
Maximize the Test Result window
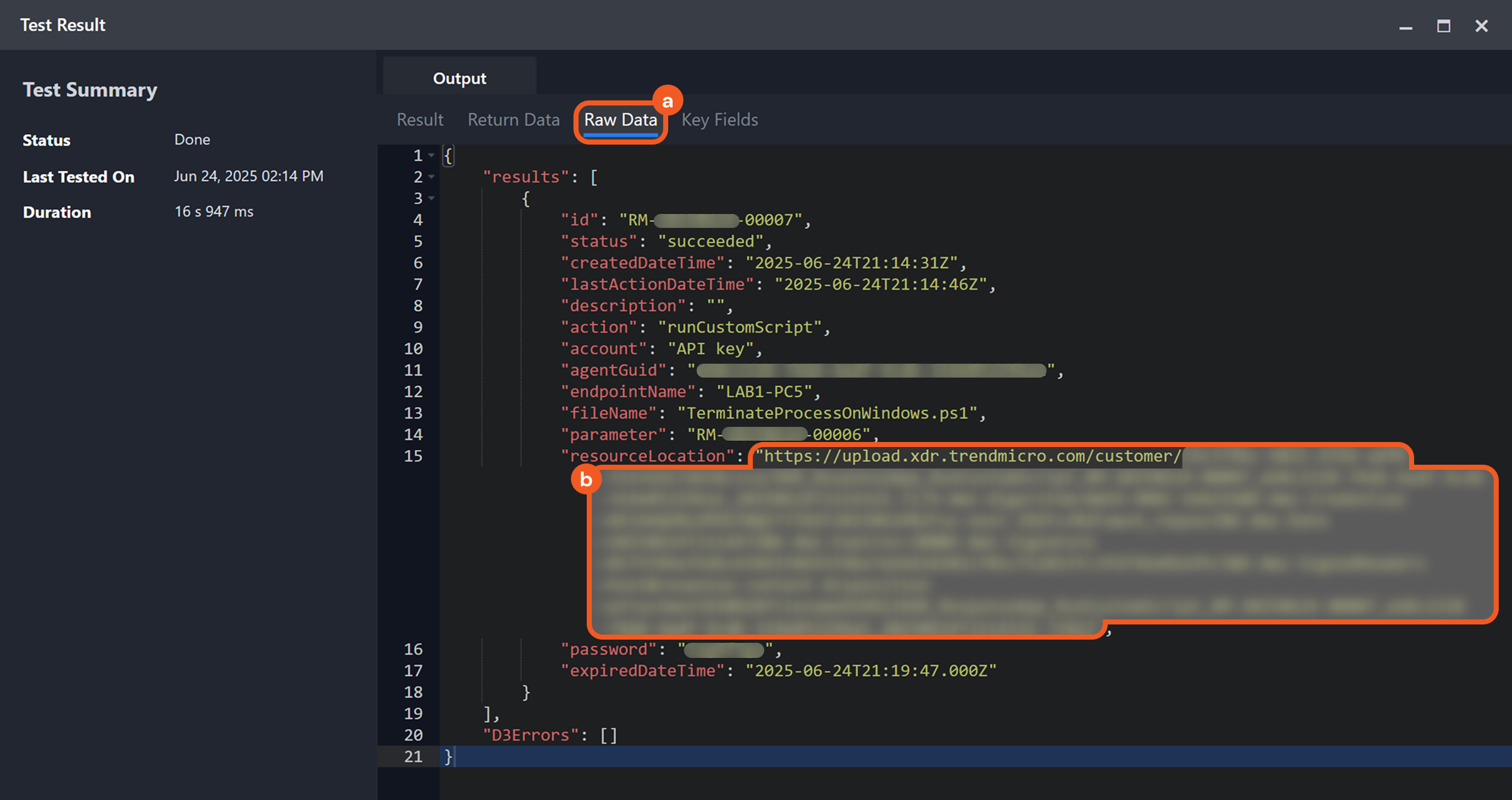[x=1443, y=26]
